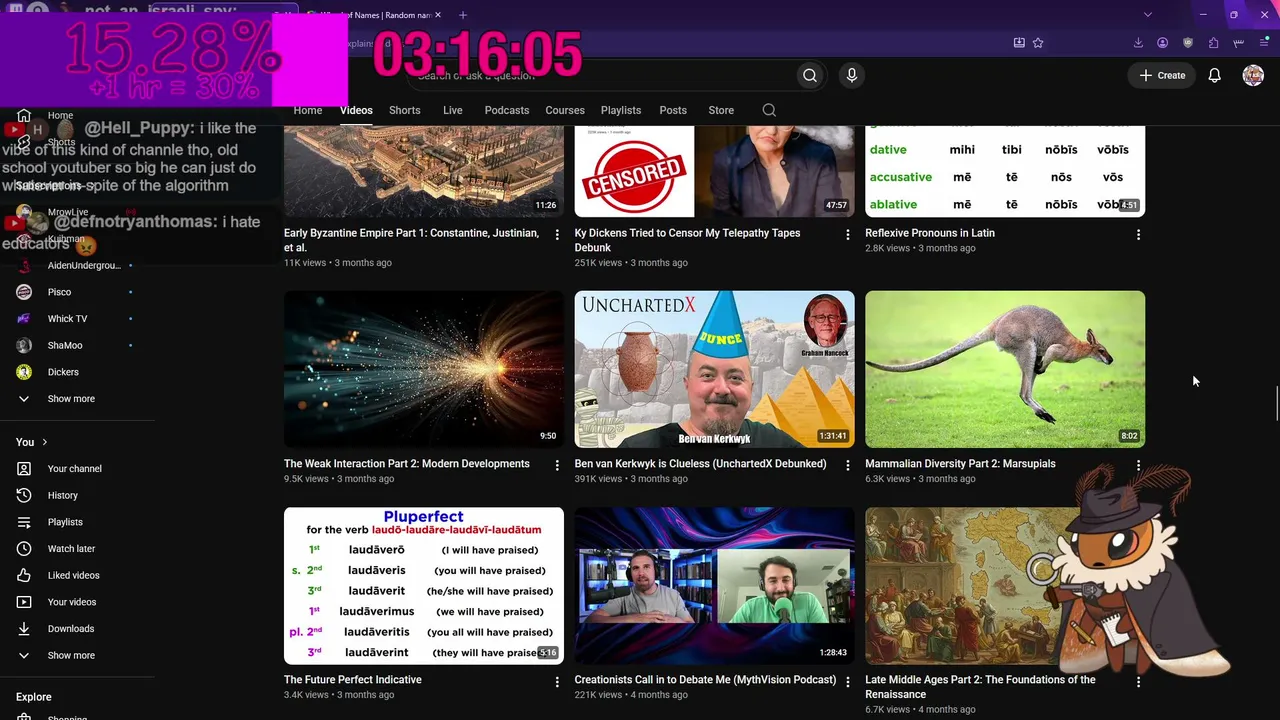This screenshot has width=1280, height=720.
Task: Open options for The Future Perfect Indicative
Action: 557,681
